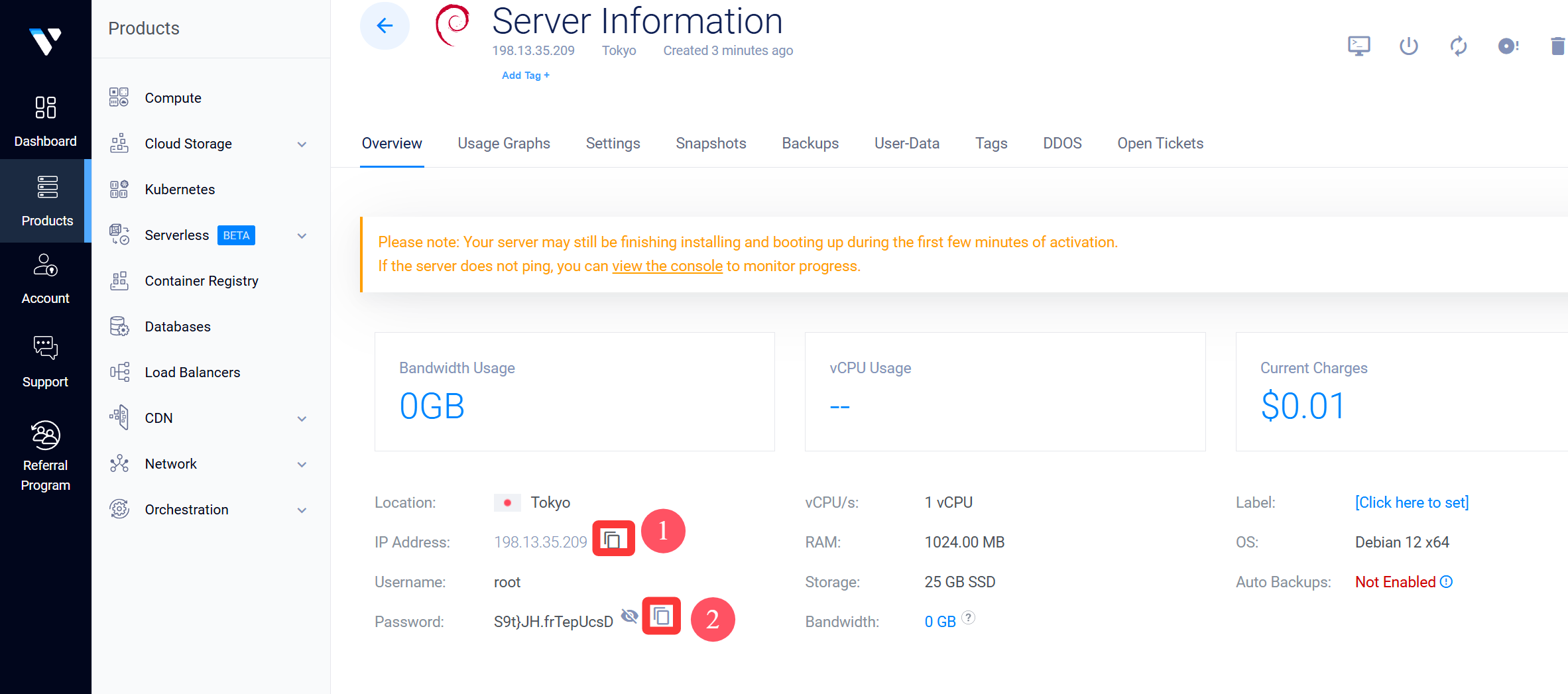The height and width of the screenshot is (694, 1568).
Task: Toggle password visibility eye icon
Action: [629, 616]
